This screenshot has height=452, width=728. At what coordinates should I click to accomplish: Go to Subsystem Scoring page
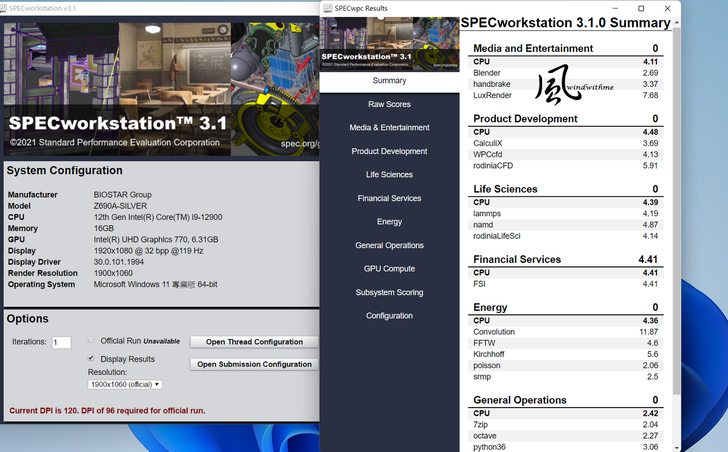[x=389, y=292]
